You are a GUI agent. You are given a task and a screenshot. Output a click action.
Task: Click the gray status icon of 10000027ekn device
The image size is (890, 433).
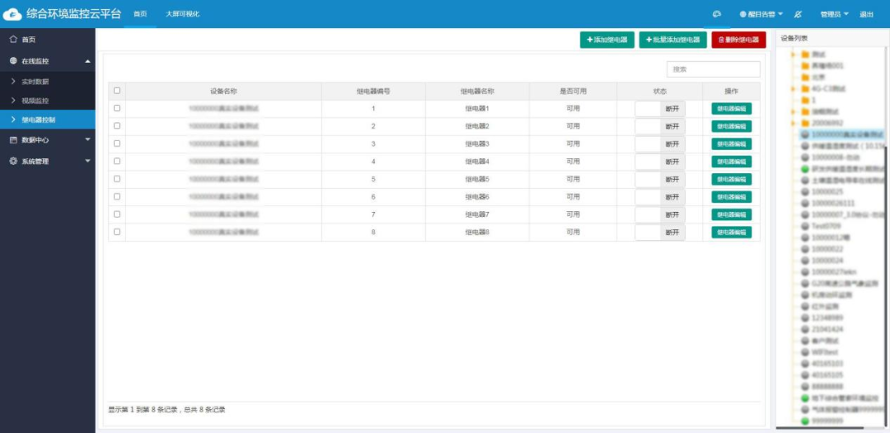[x=804, y=272]
